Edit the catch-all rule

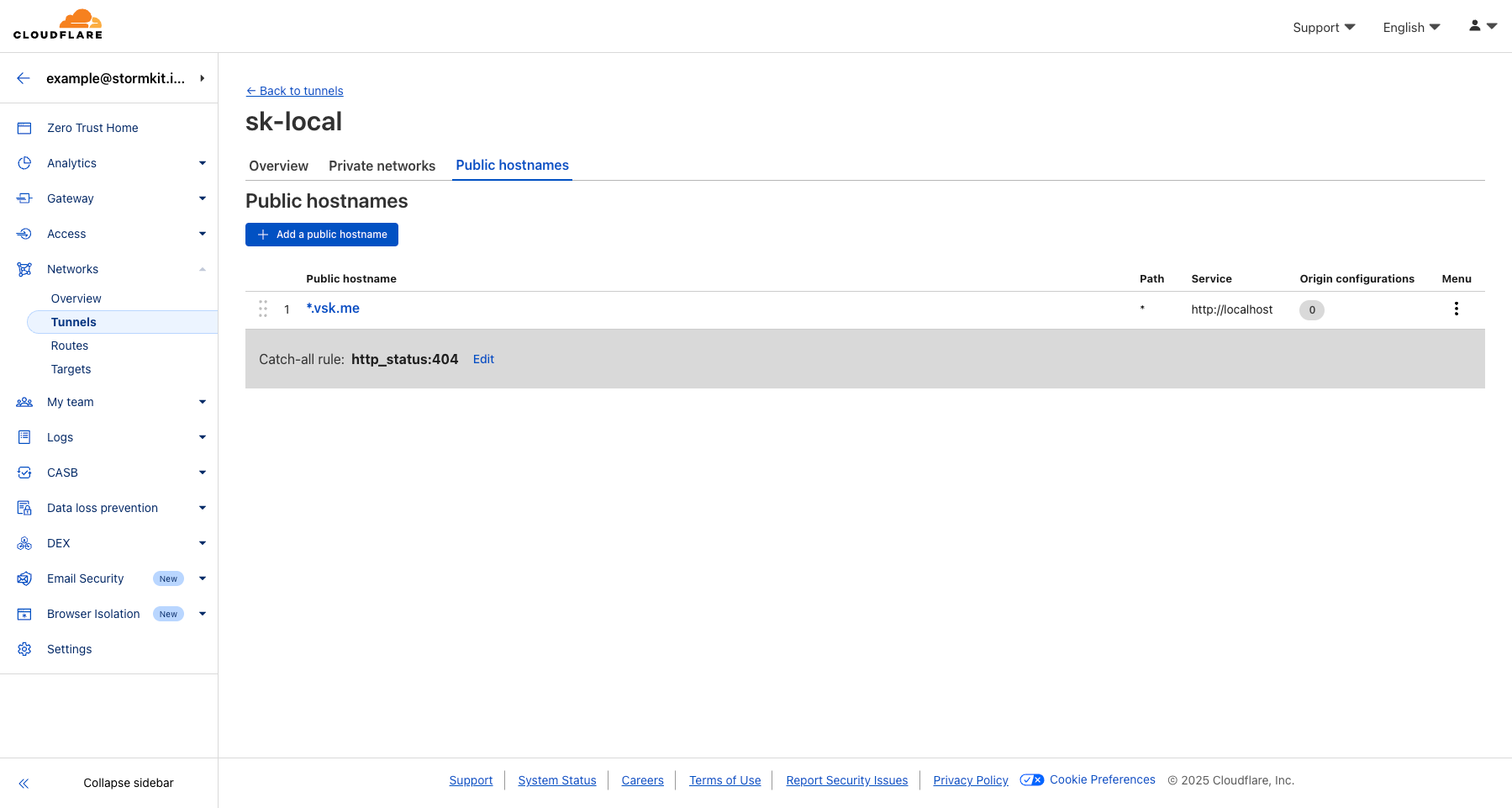pos(483,359)
